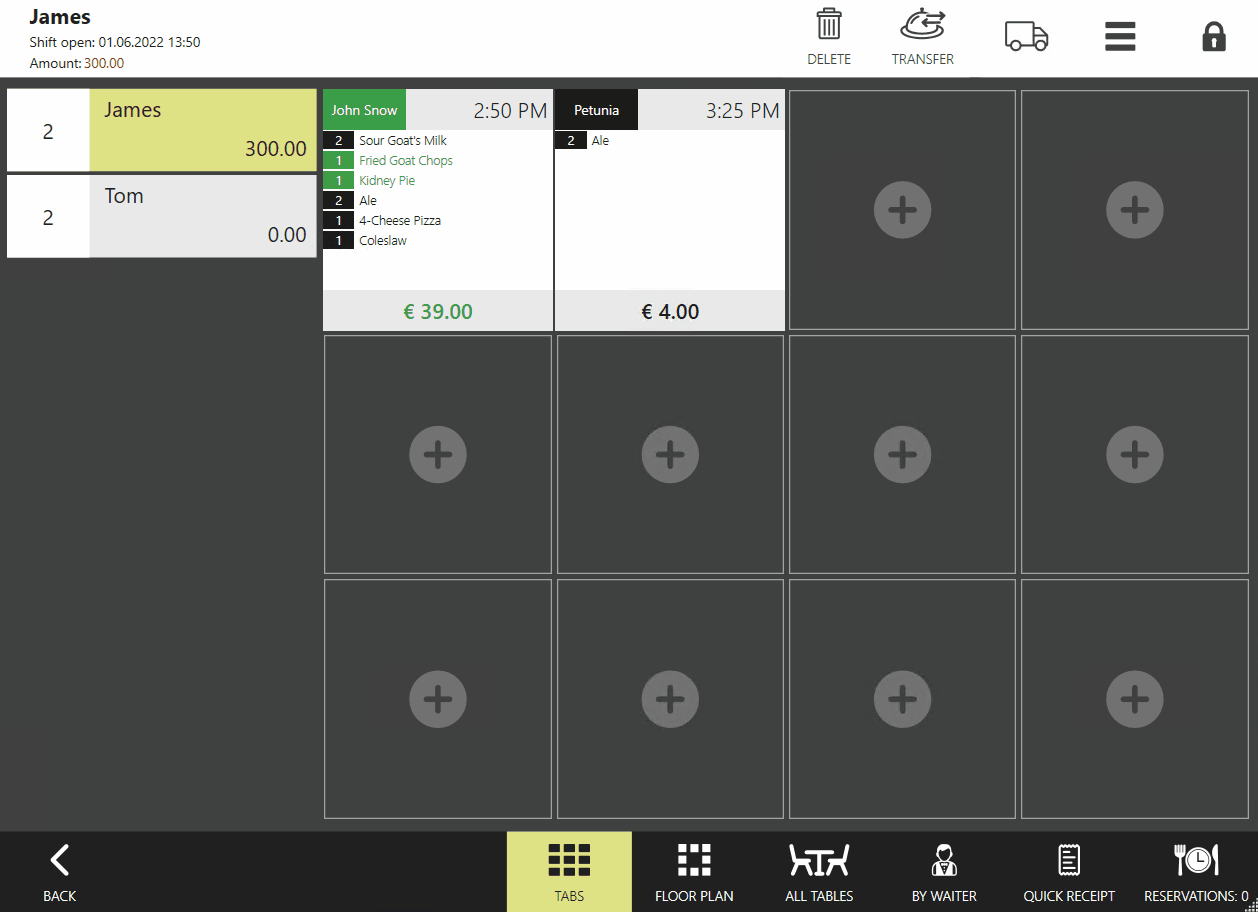Screen dimensions: 1258x912
Task: Select waiter James in the list
Action: (x=202, y=130)
